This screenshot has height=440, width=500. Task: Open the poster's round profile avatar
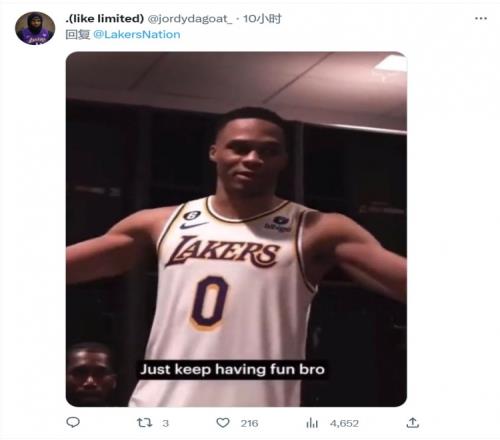click(x=35, y=28)
